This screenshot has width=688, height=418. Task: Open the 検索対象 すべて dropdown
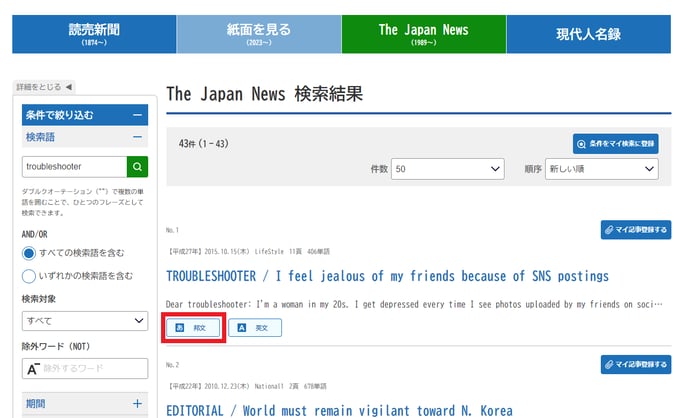coord(85,321)
